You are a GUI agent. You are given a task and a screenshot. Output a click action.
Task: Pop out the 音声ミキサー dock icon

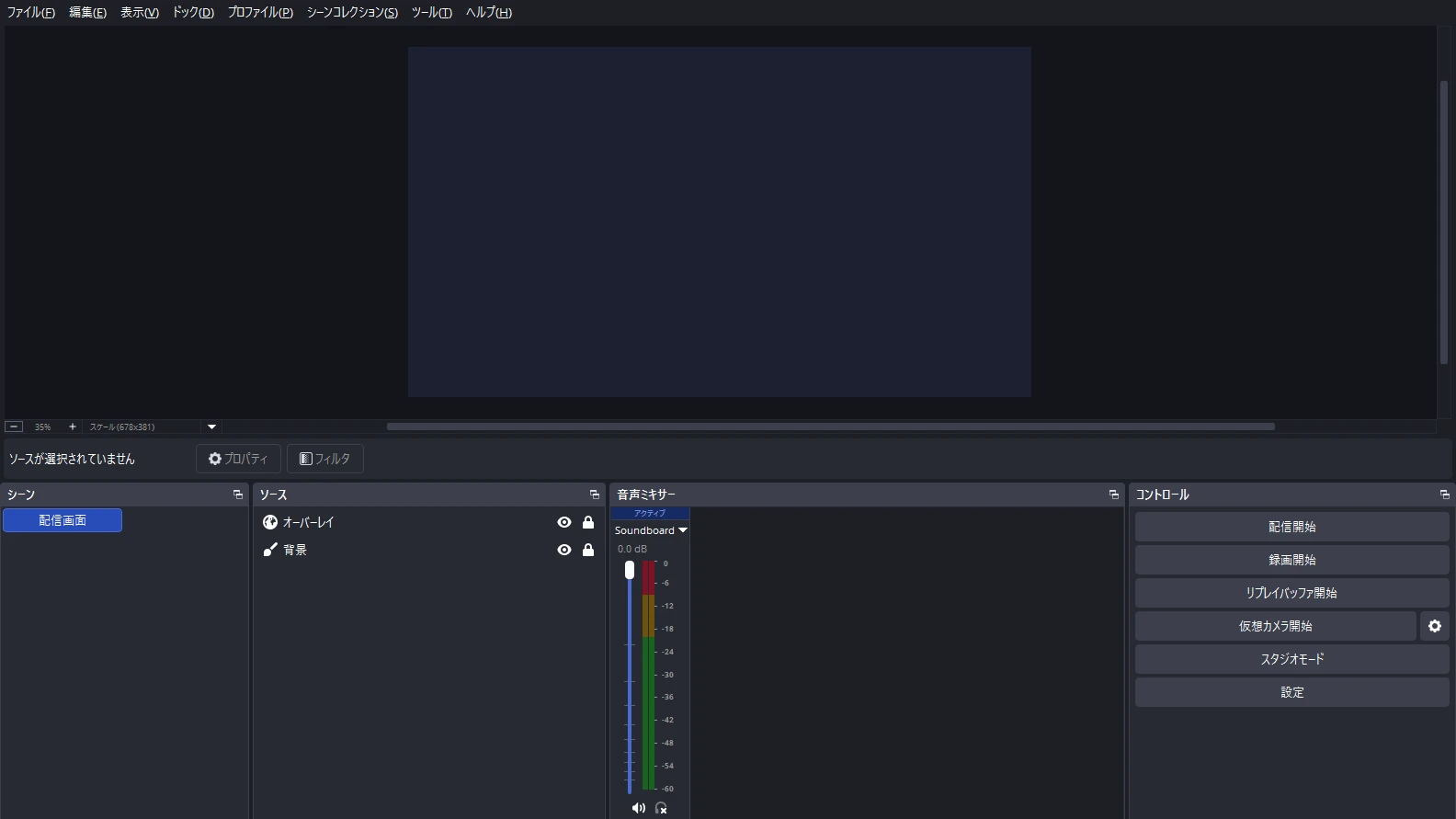(x=1114, y=495)
